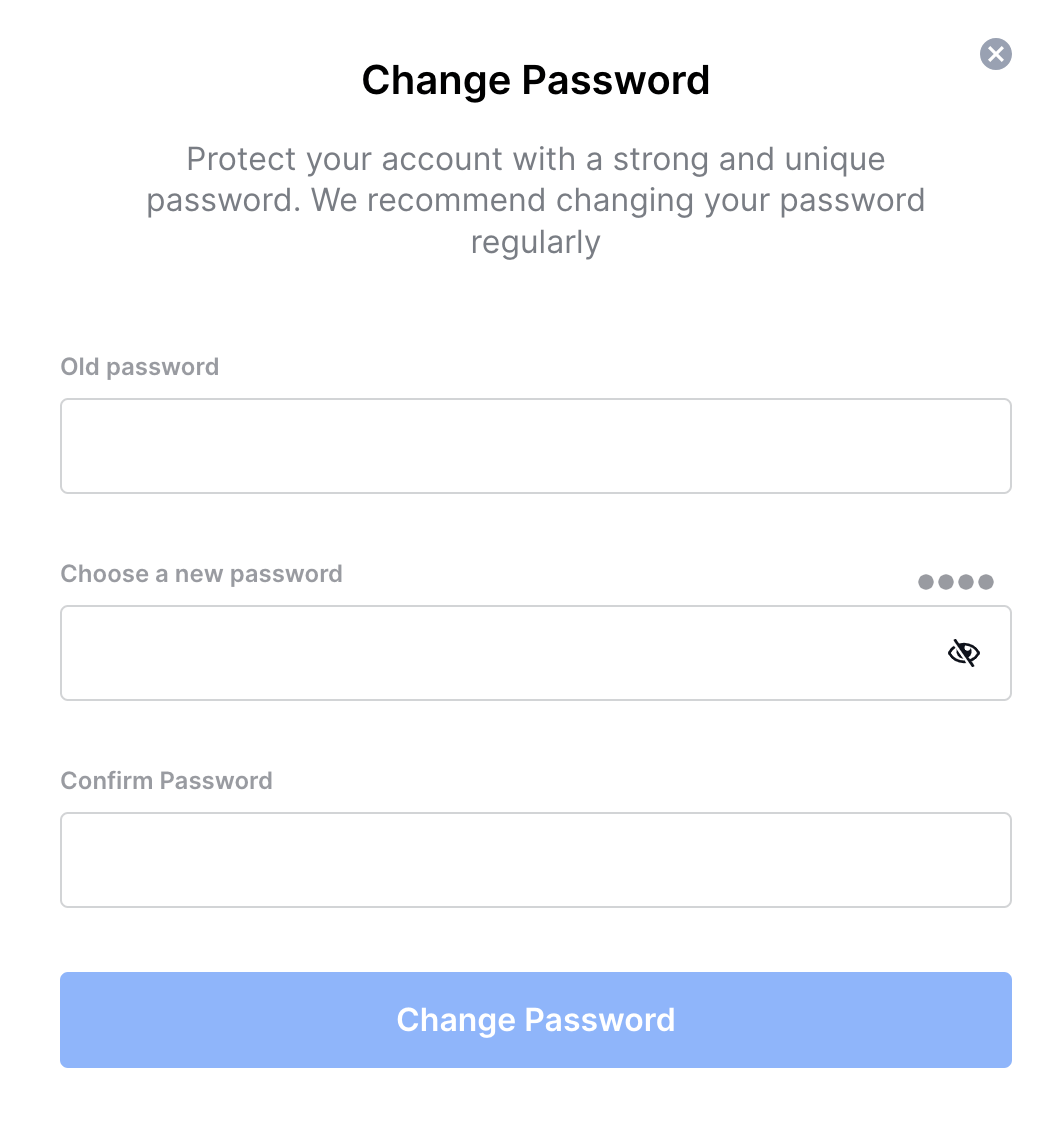This screenshot has height=1122, width=1062.
Task: Dismiss the dialog using the circular close icon
Action: [995, 54]
